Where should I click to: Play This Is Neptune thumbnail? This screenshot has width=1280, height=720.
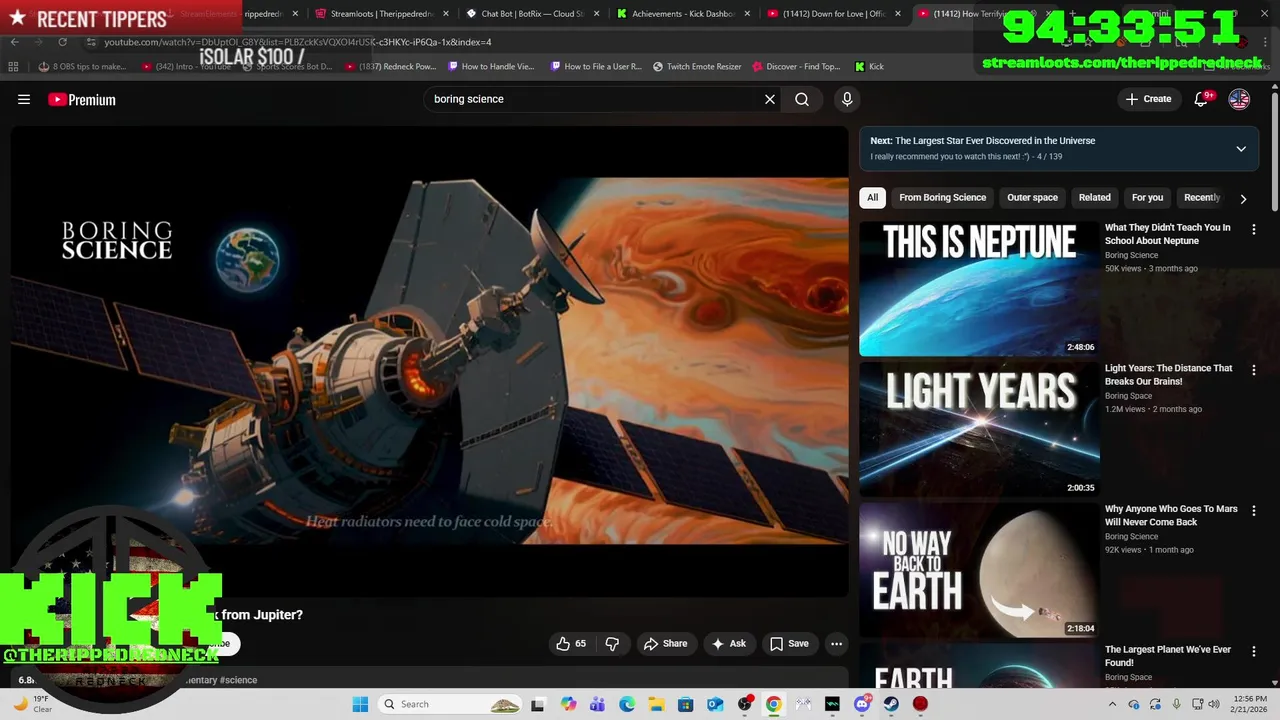pyautogui.click(x=979, y=288)
